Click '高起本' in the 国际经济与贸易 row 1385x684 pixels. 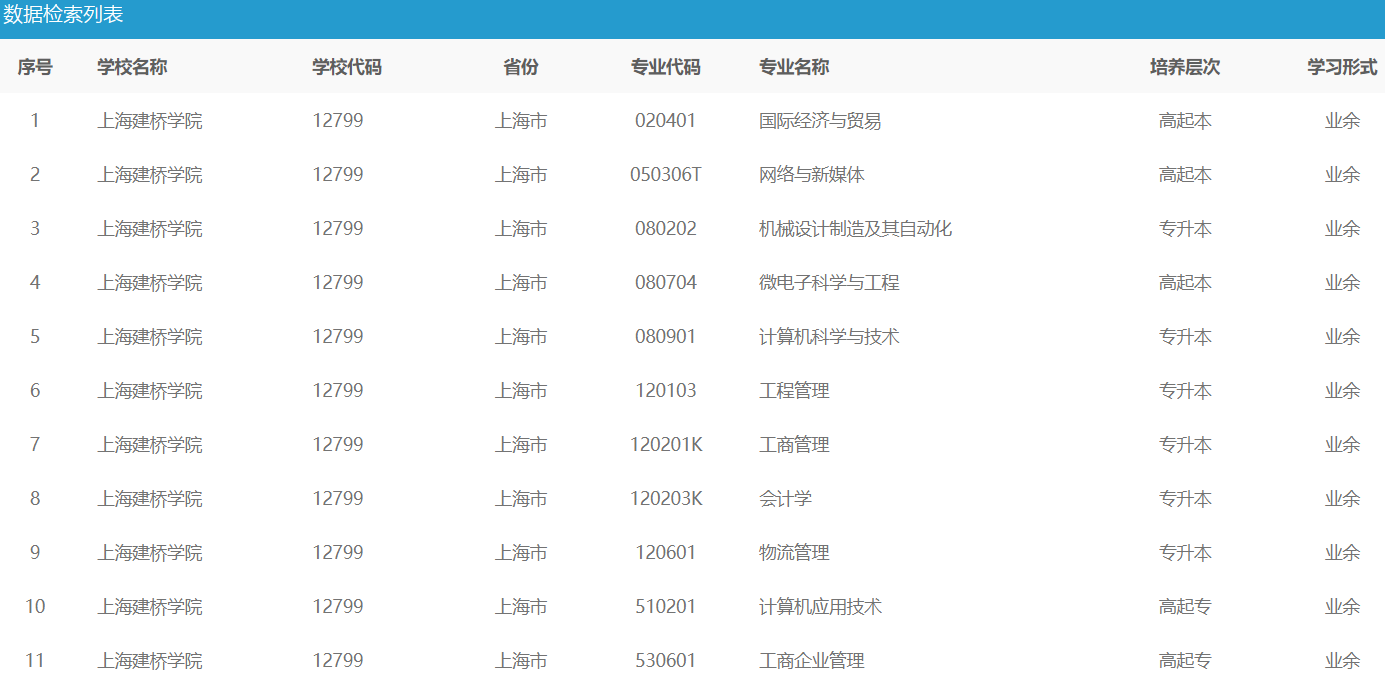pyautogui.click(x=1185, y=121)
